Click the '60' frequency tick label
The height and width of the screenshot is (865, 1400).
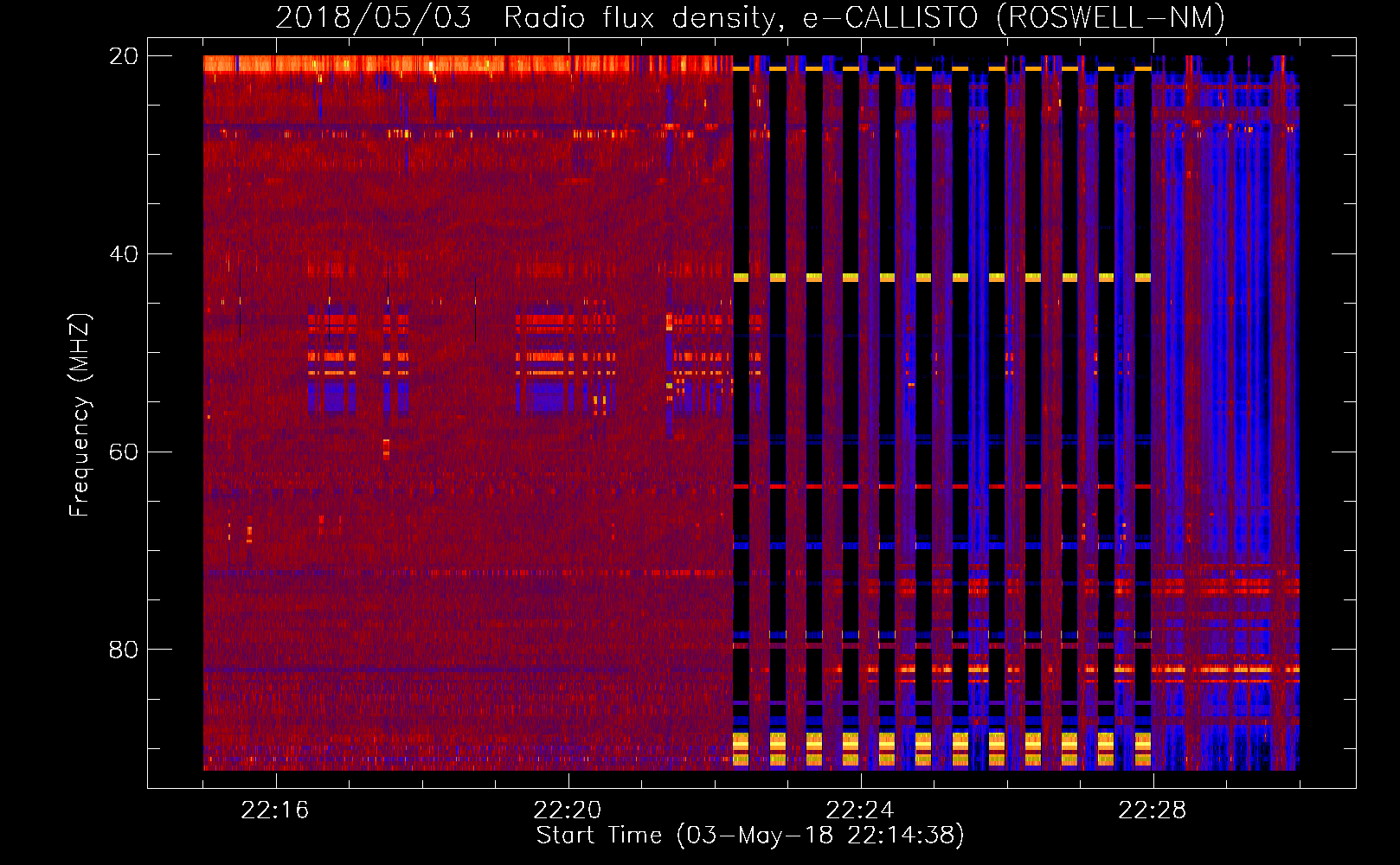pyautogui.click(x=123, y=452)
